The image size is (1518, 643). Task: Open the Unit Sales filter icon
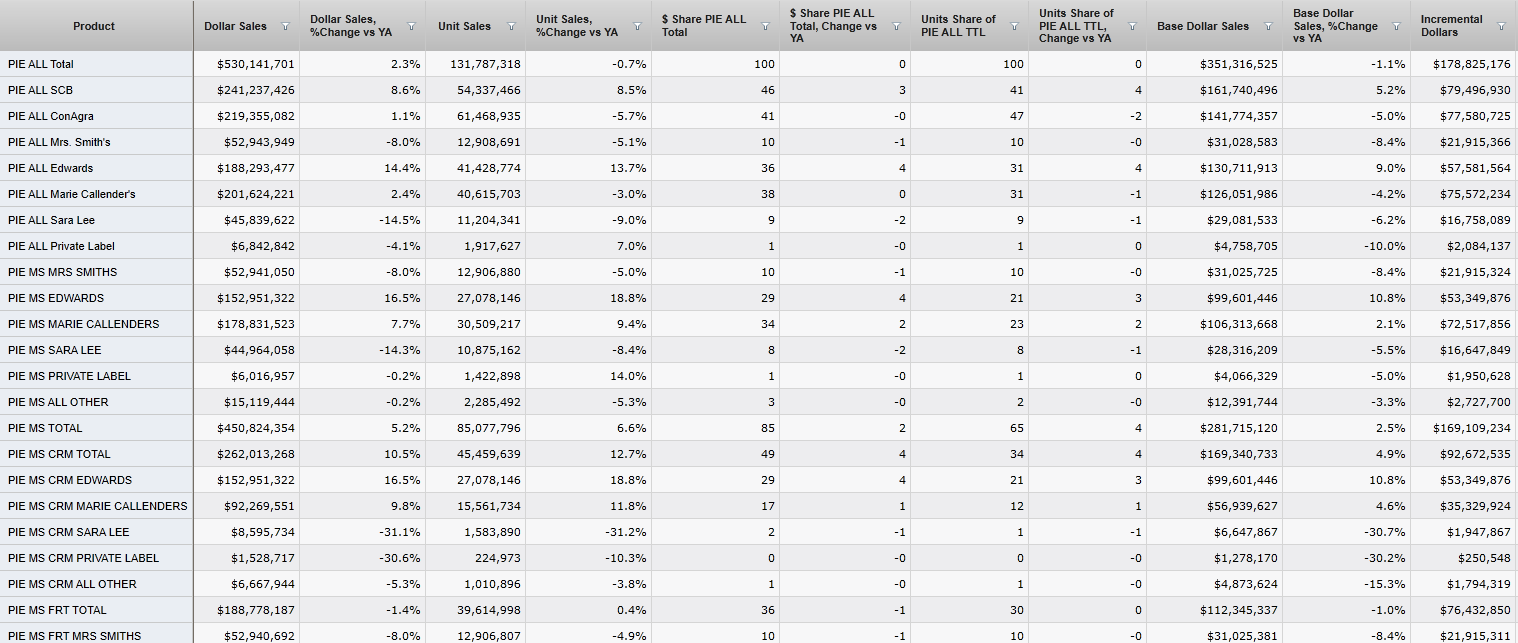point(512,27)
